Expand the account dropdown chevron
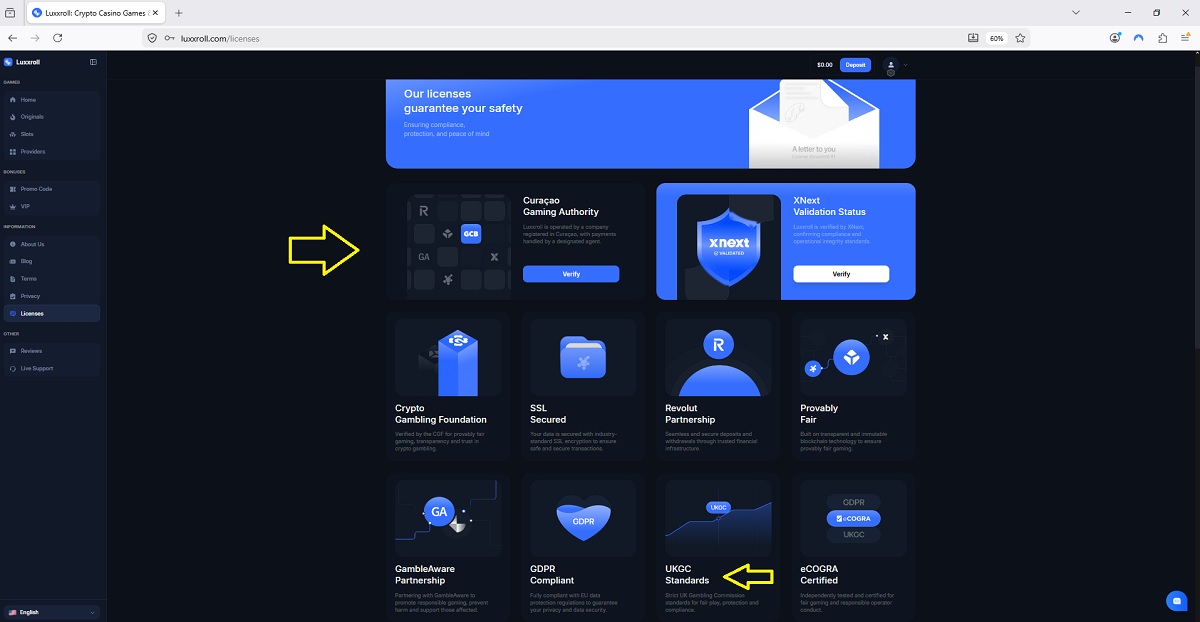1200x622 pixels. point(905,65)
